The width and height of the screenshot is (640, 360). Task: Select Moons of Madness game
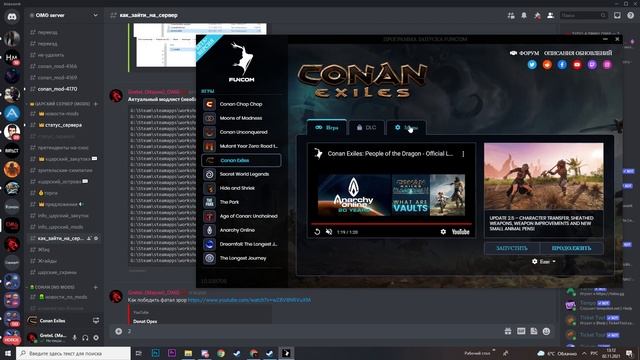pyautogui.click(x=241, y=118)
